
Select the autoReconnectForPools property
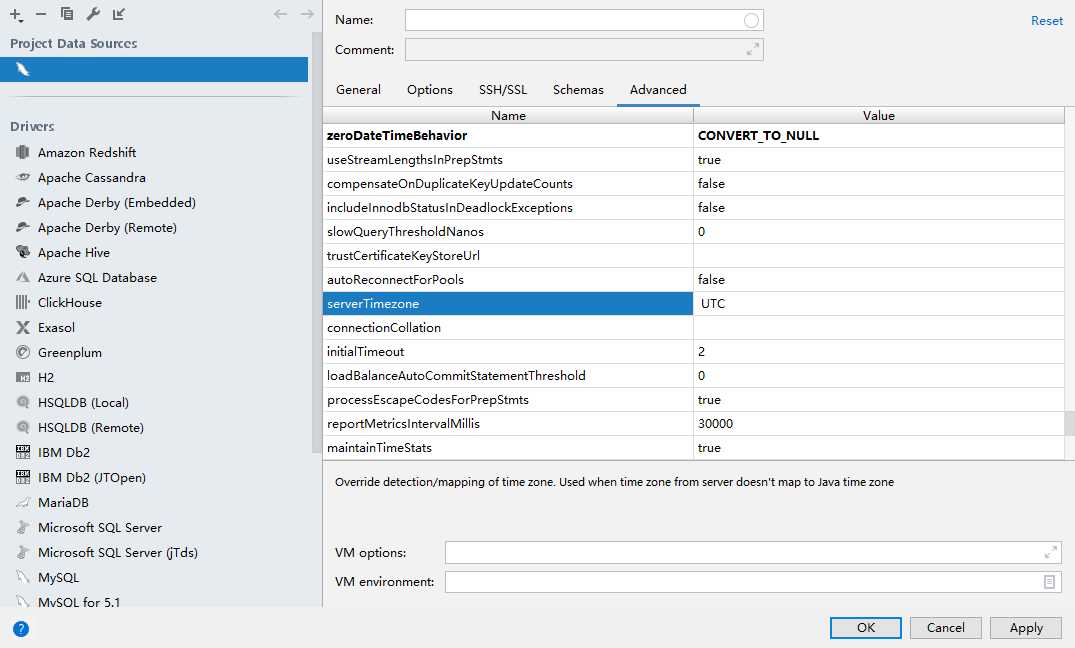[508, 280]
